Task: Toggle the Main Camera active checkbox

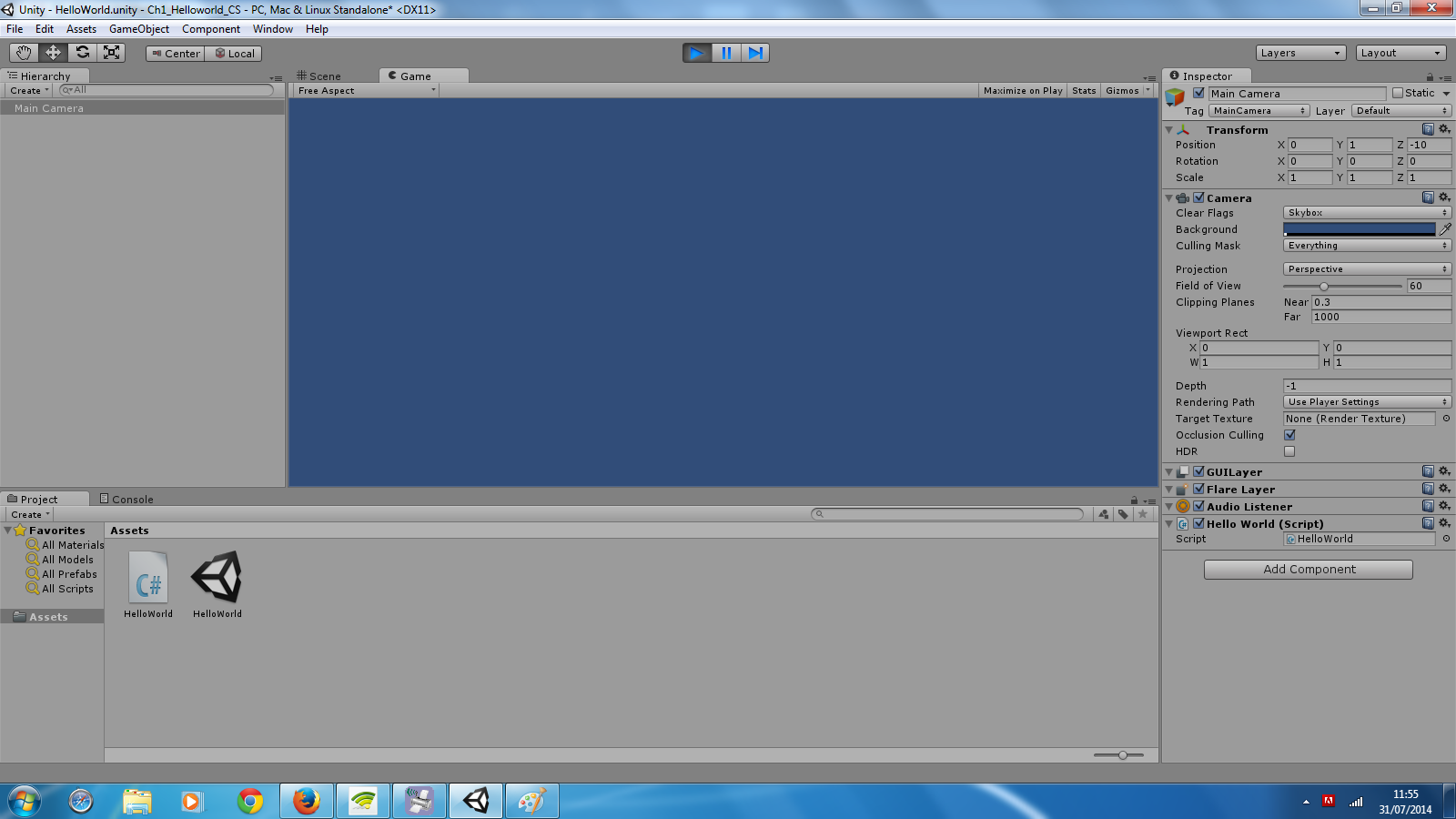Action: click(x=1198, y=93)
